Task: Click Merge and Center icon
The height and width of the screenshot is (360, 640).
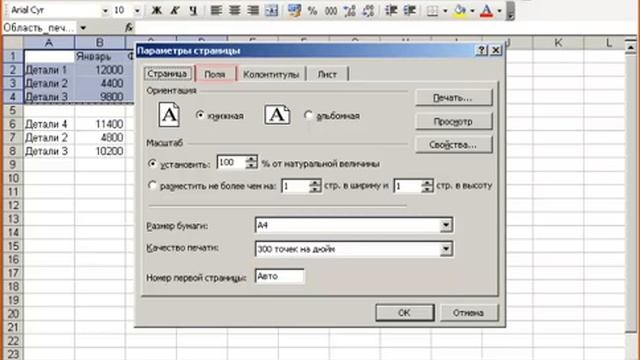Action: [x=271, y=10]
